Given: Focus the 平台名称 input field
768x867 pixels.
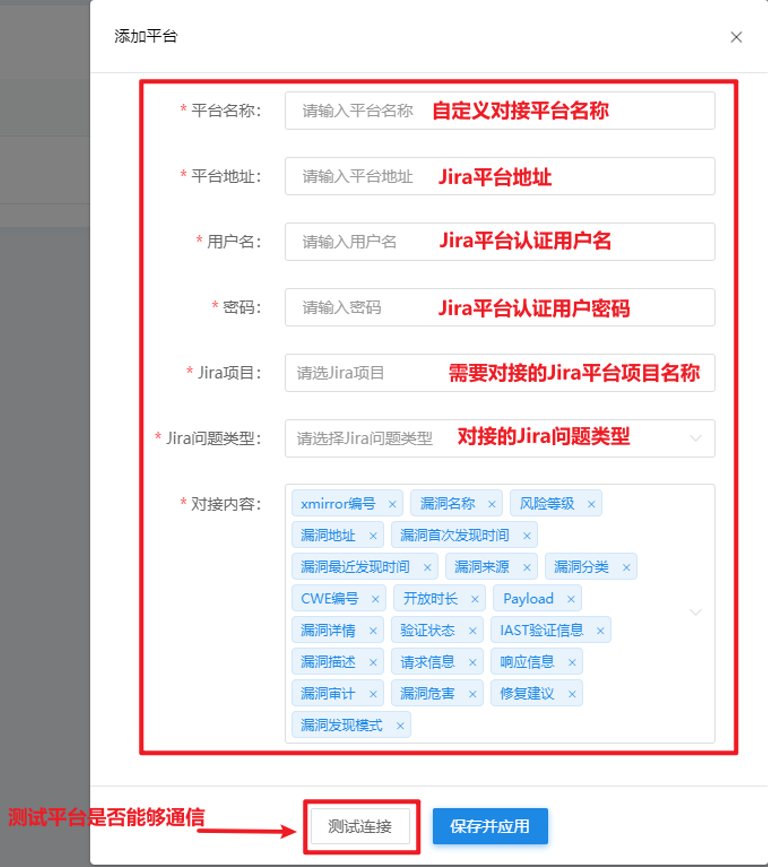Looking at the screenshot, I should pyautogui.click(x=500, y=111).
